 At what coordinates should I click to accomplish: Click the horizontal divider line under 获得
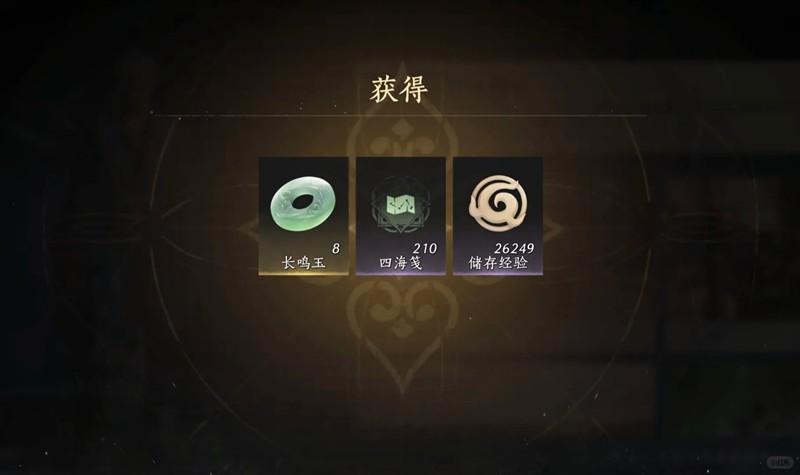(401, 116)
